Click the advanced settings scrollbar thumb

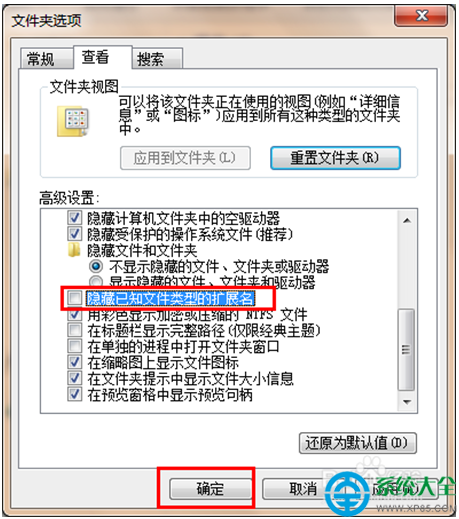pos(406,350)
